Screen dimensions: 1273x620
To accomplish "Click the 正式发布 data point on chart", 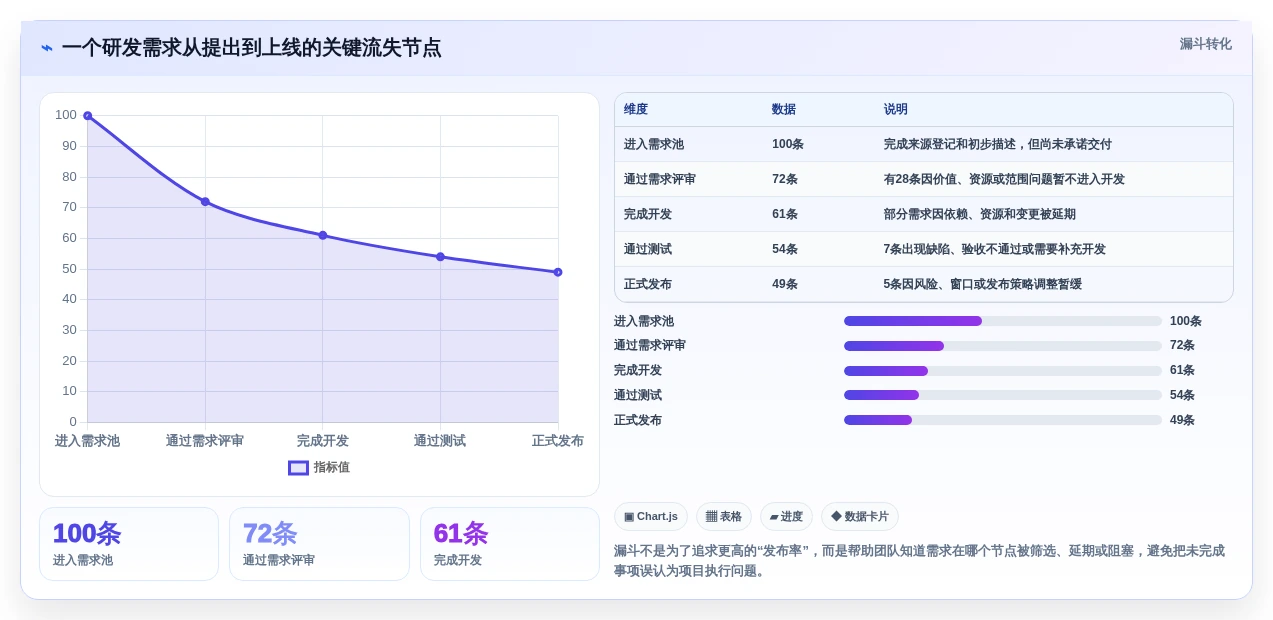I will tap(558, 272).
